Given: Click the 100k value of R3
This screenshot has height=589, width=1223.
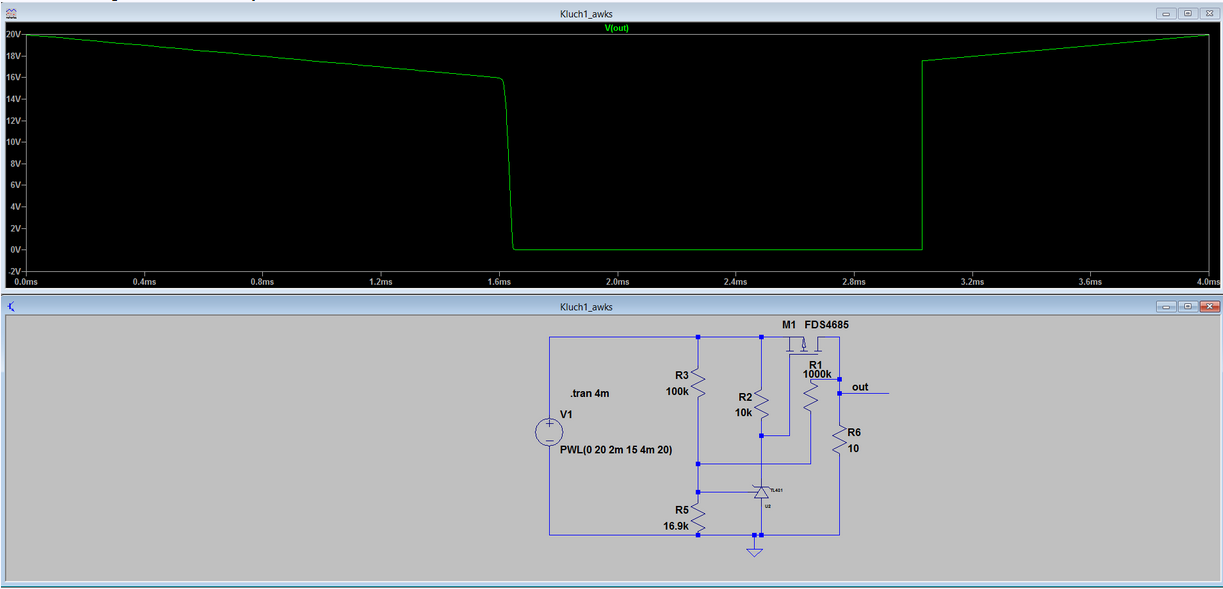Looking at the screenshot, I should coord(677,391).
